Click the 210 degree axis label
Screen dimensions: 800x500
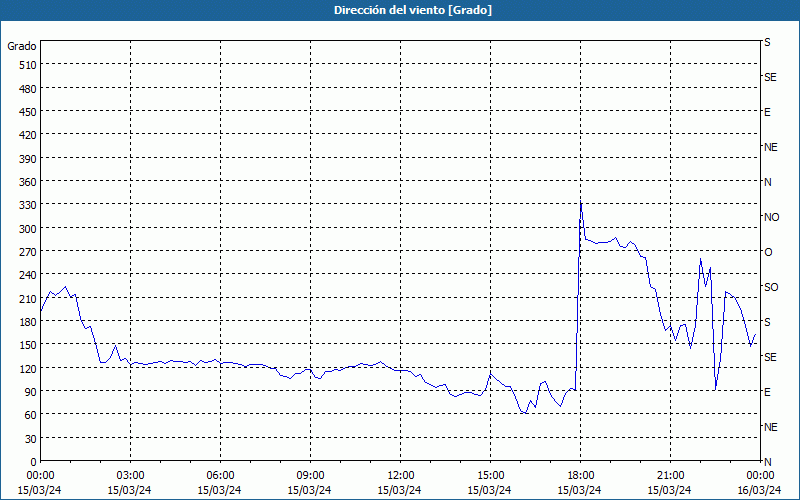tap(28, 299)
